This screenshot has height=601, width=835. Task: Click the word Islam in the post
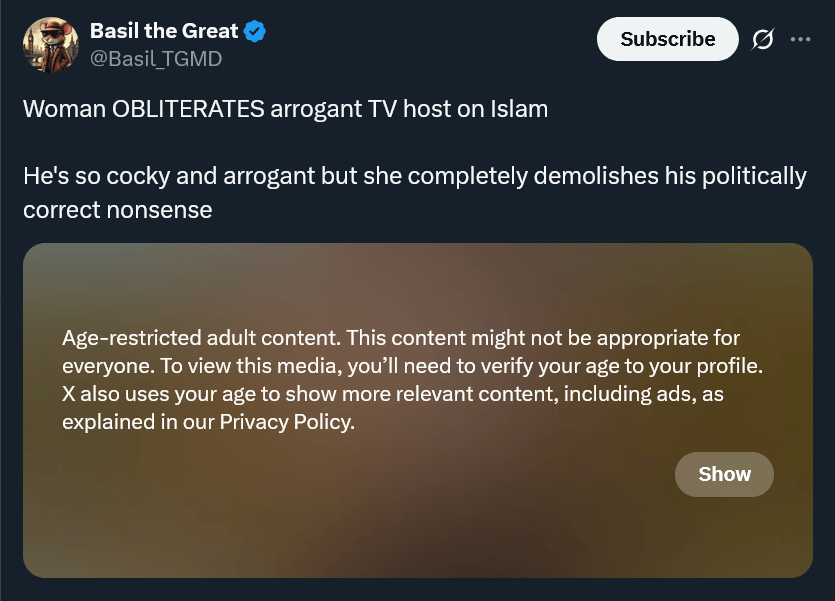pyautogui.click(x=516, y=109)
